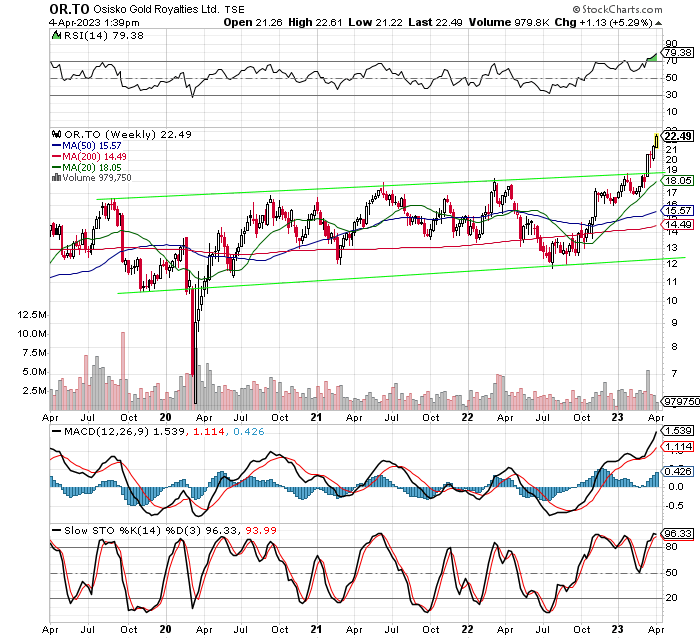The height and width of the screenshot is (639, 700).
Task: Click the OR.TO ticker symbol title
Action: pyautogui.click(x=70, y=8)
